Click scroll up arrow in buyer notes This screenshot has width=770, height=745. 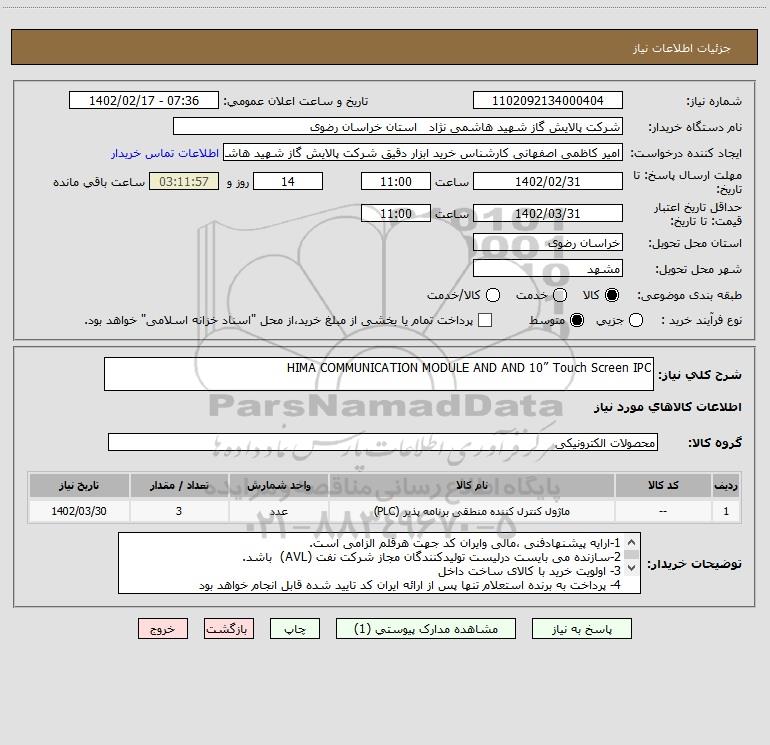pyautogui.click(x=632, y=542)
